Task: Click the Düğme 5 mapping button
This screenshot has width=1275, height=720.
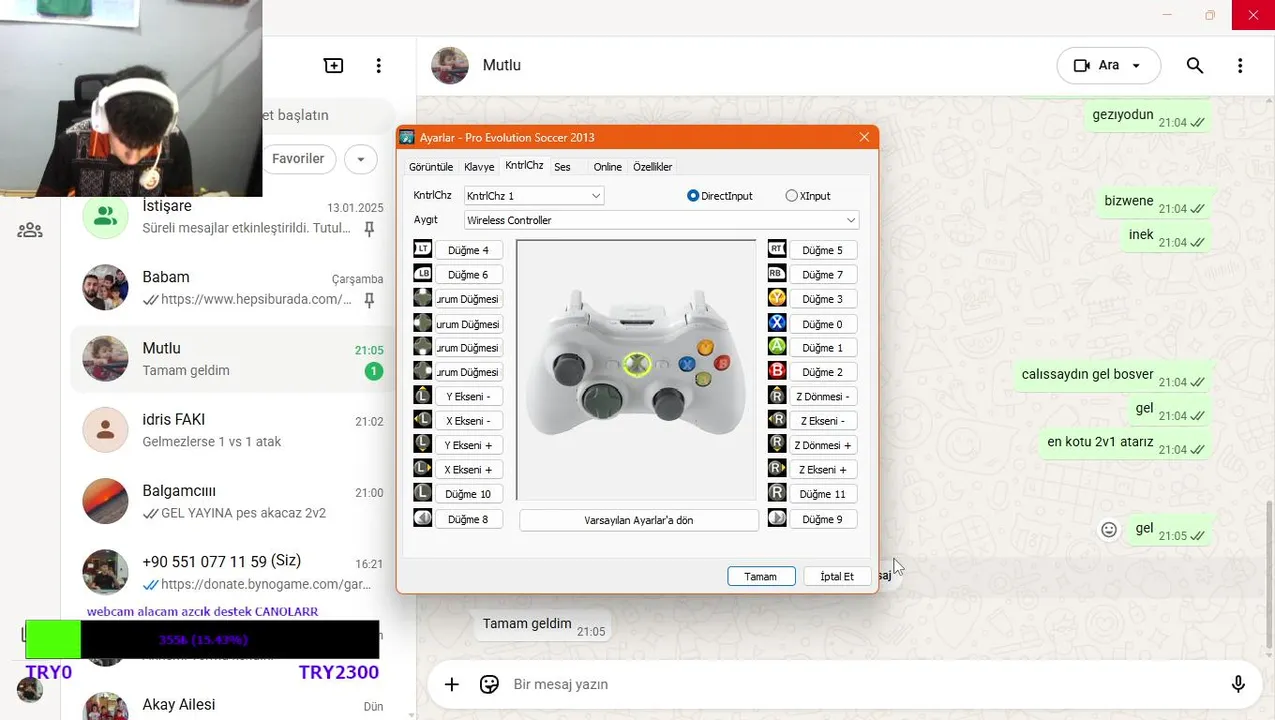Action: pos(823,250)
